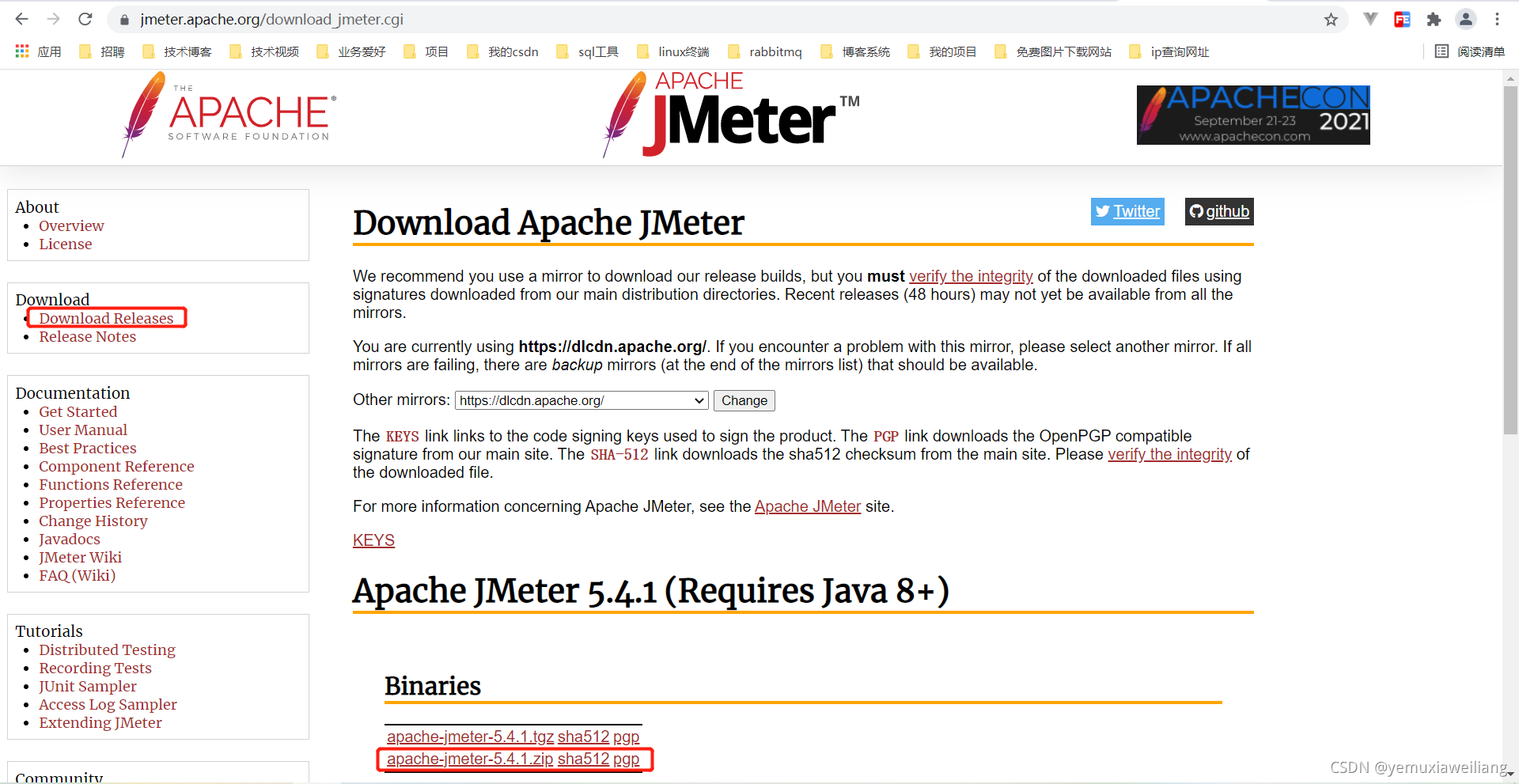Screen dimensions: 1519x784
Task: Open the 博客系统 bookmark folder
Action: tap(855, 51)
